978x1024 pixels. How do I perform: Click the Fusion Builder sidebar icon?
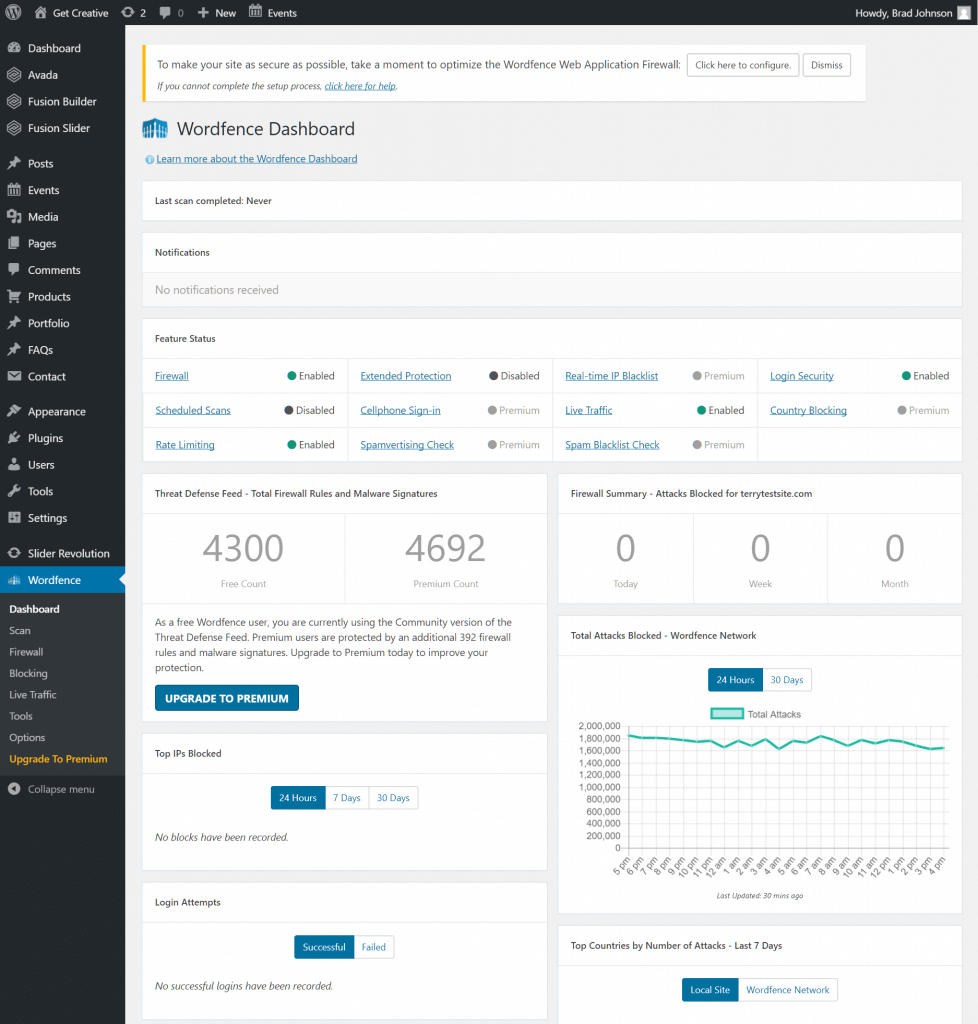click(15, 101)
